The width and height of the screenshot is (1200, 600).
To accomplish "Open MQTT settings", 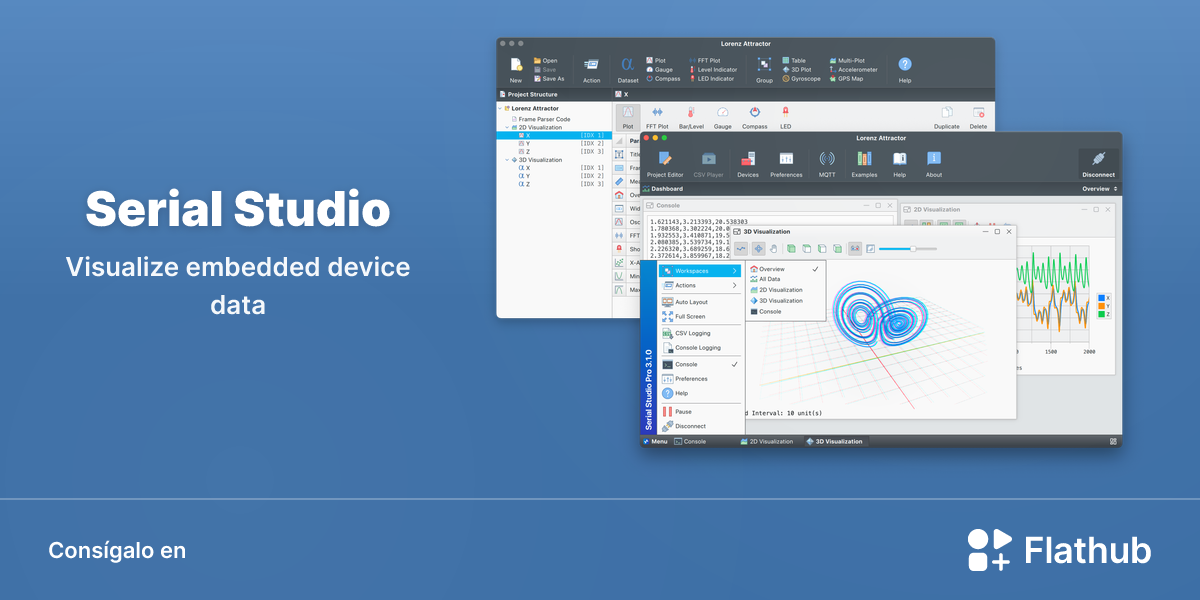I will click(x=827, y=163).
